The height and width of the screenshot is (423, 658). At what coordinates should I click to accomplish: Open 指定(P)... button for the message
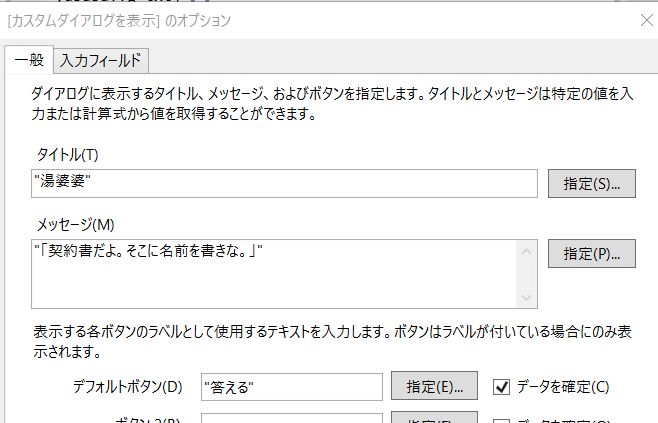(x=592, y=253)
